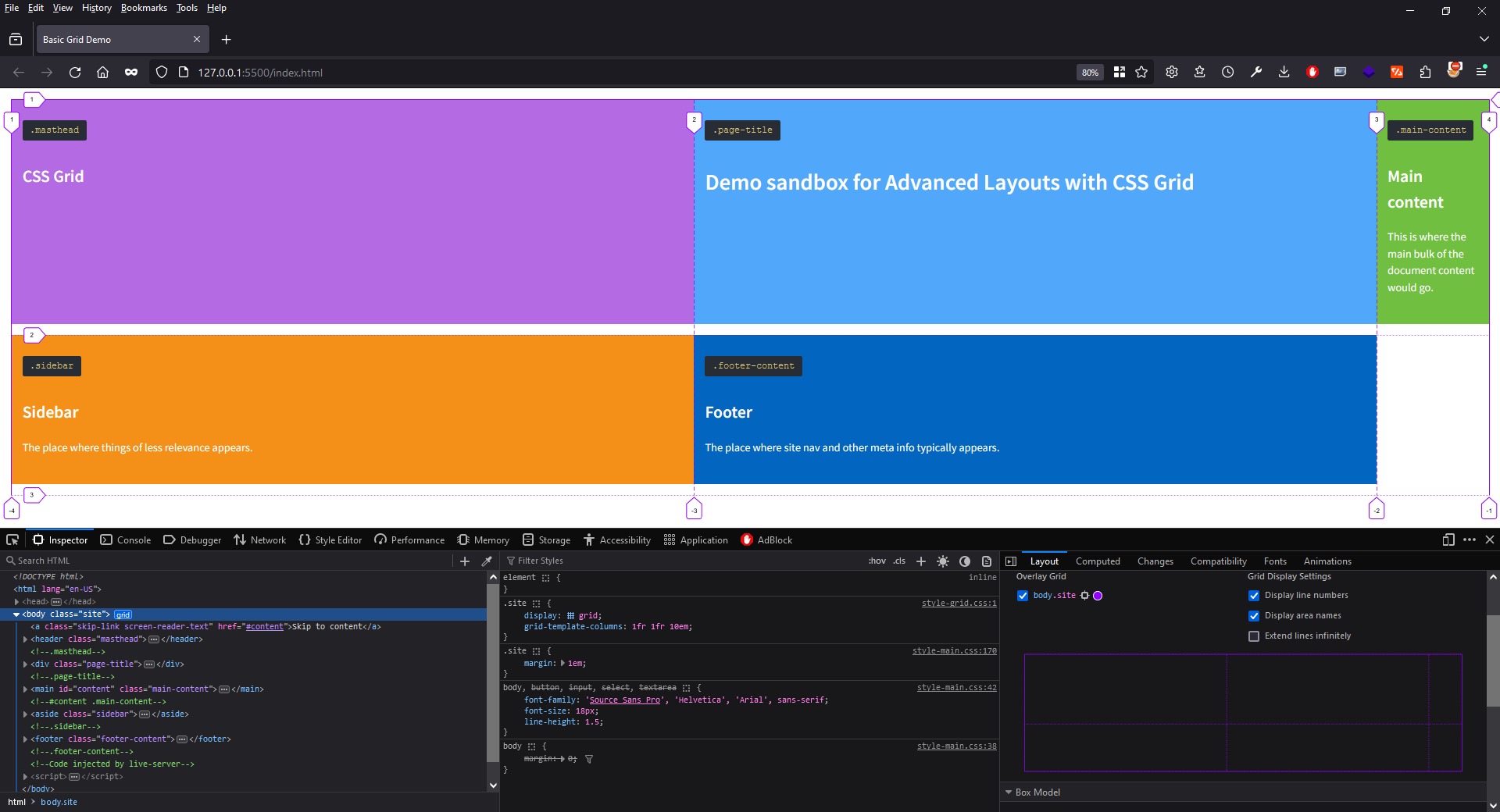Expand the aside class="sidebar" node
This screenshot has width=1500, height=812.
(x=25, y=714)
